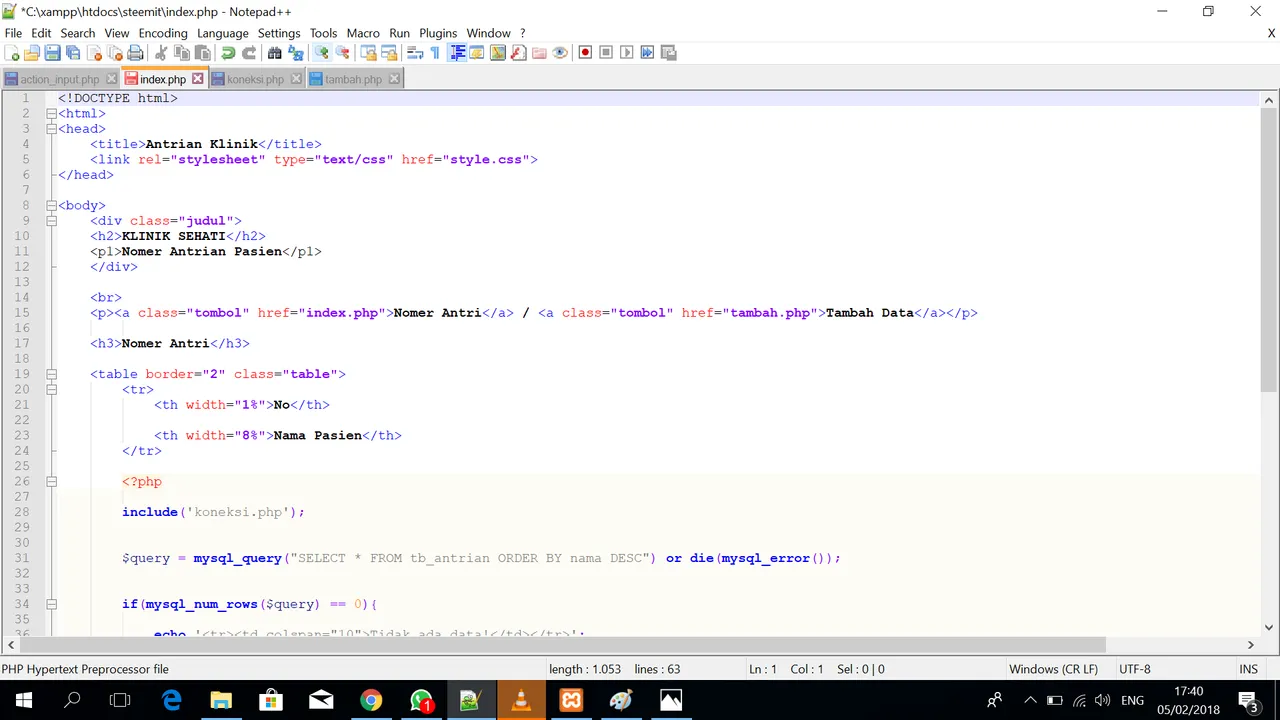Open the Function List panel icon
1280x720 pixels.
point(518,53)
